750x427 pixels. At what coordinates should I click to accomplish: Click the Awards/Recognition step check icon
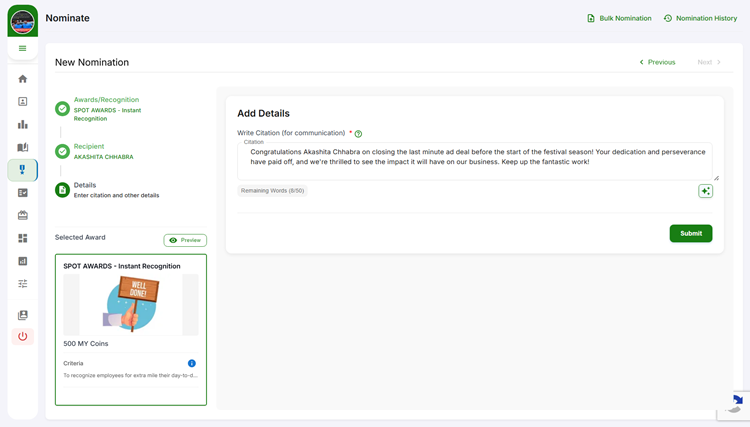point(62,109)
